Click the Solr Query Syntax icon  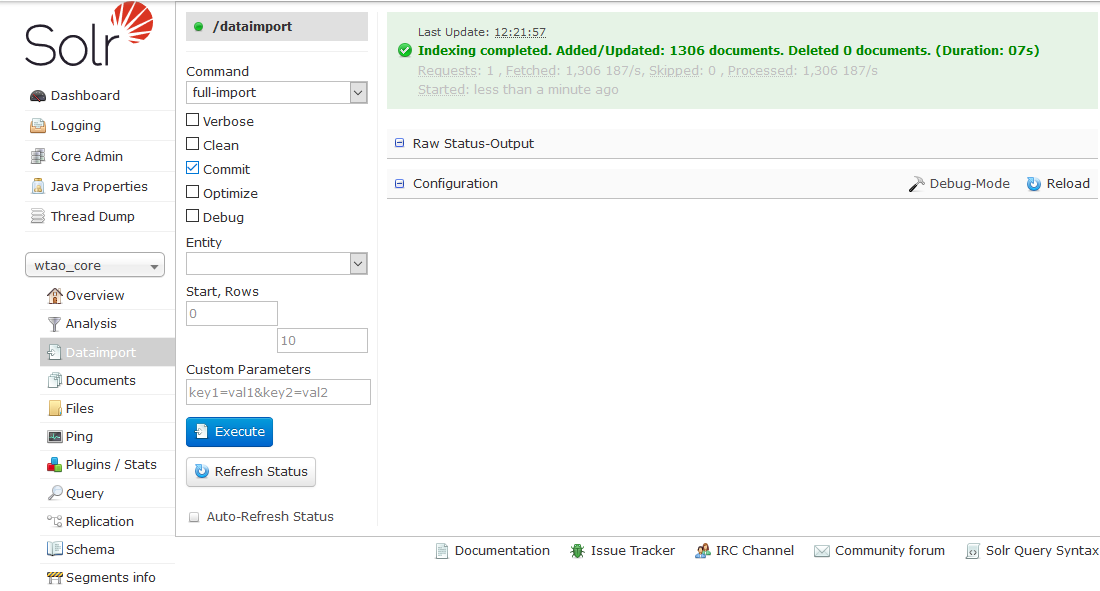click(x=972, y=551)
